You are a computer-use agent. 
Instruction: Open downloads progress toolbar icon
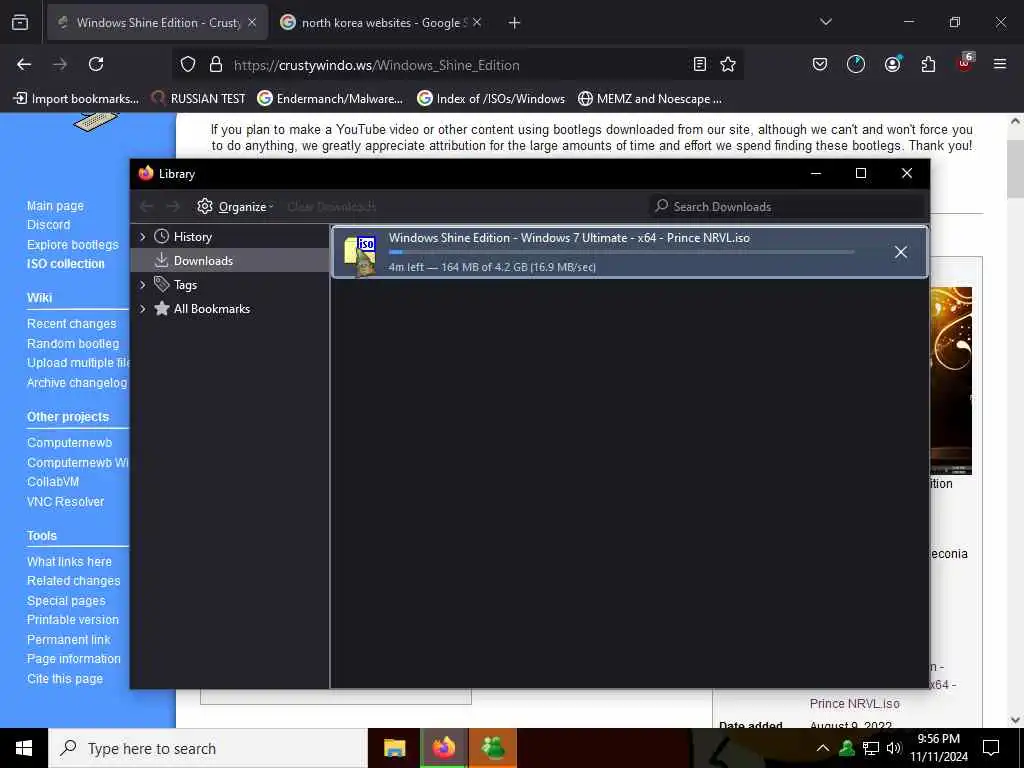coord(856,64)
